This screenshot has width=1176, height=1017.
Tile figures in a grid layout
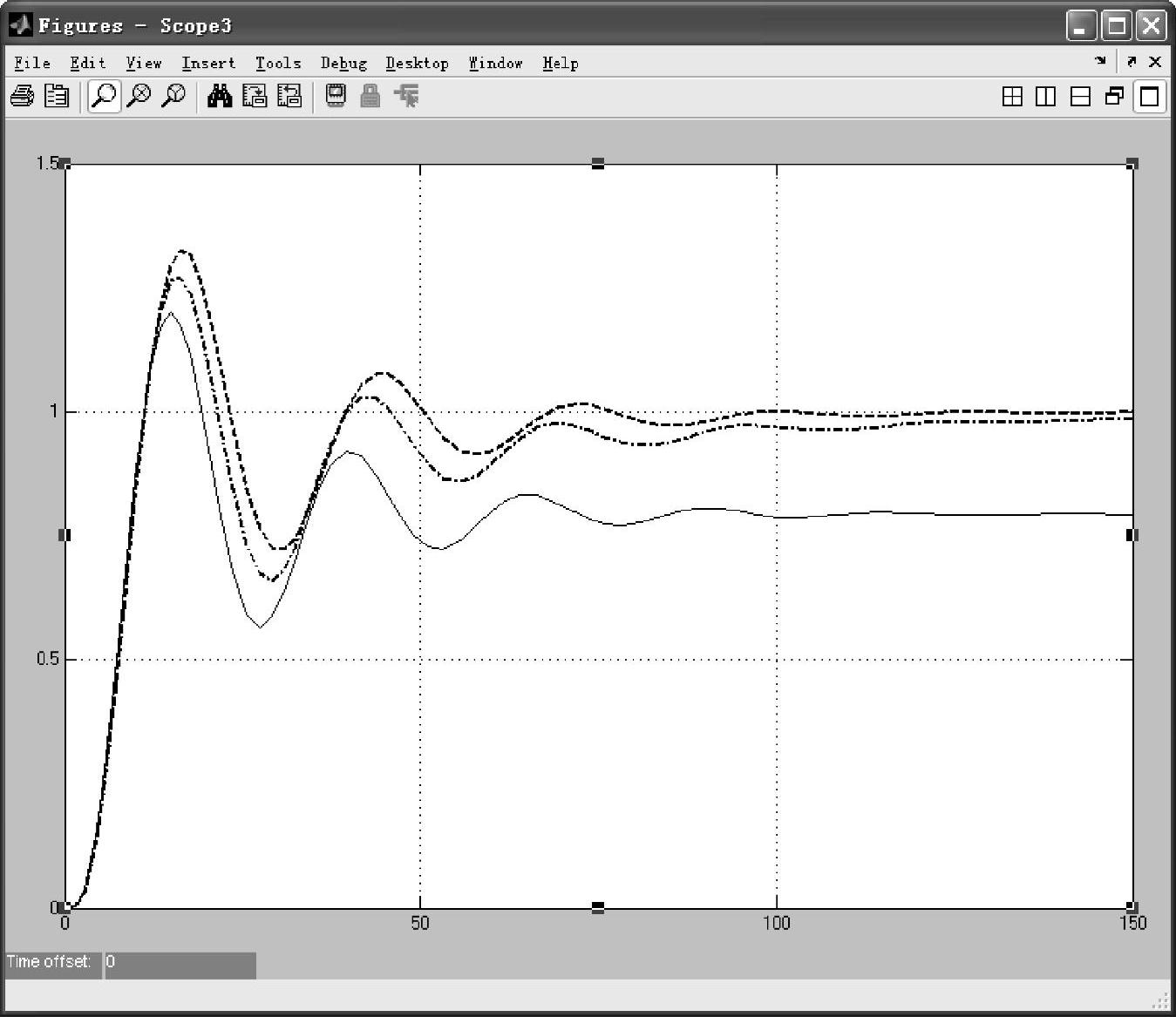tap(1012, 97)
